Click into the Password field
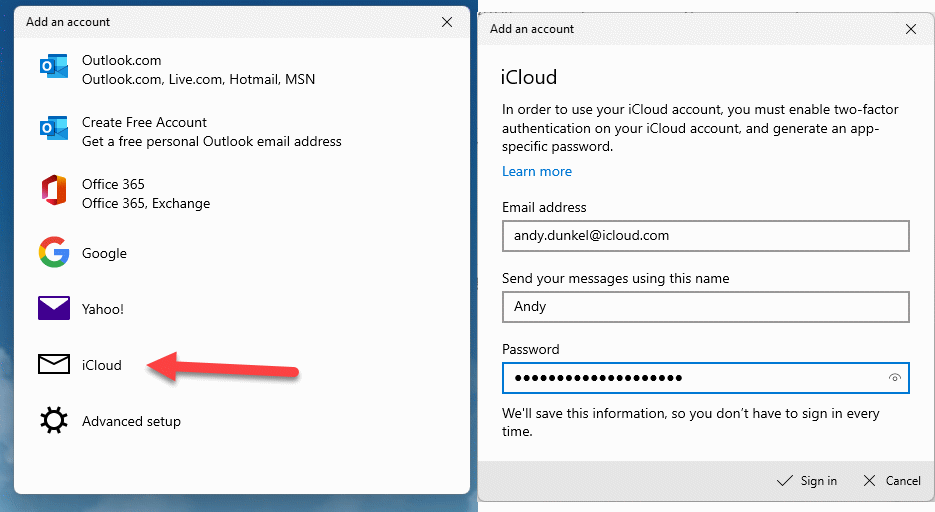935x512 pixels. 705,378
